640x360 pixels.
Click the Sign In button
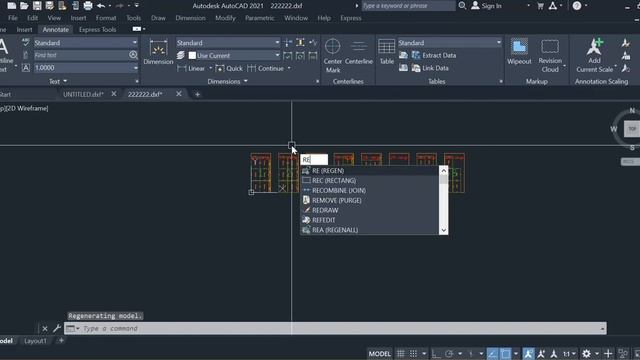(x=487, y=6)
